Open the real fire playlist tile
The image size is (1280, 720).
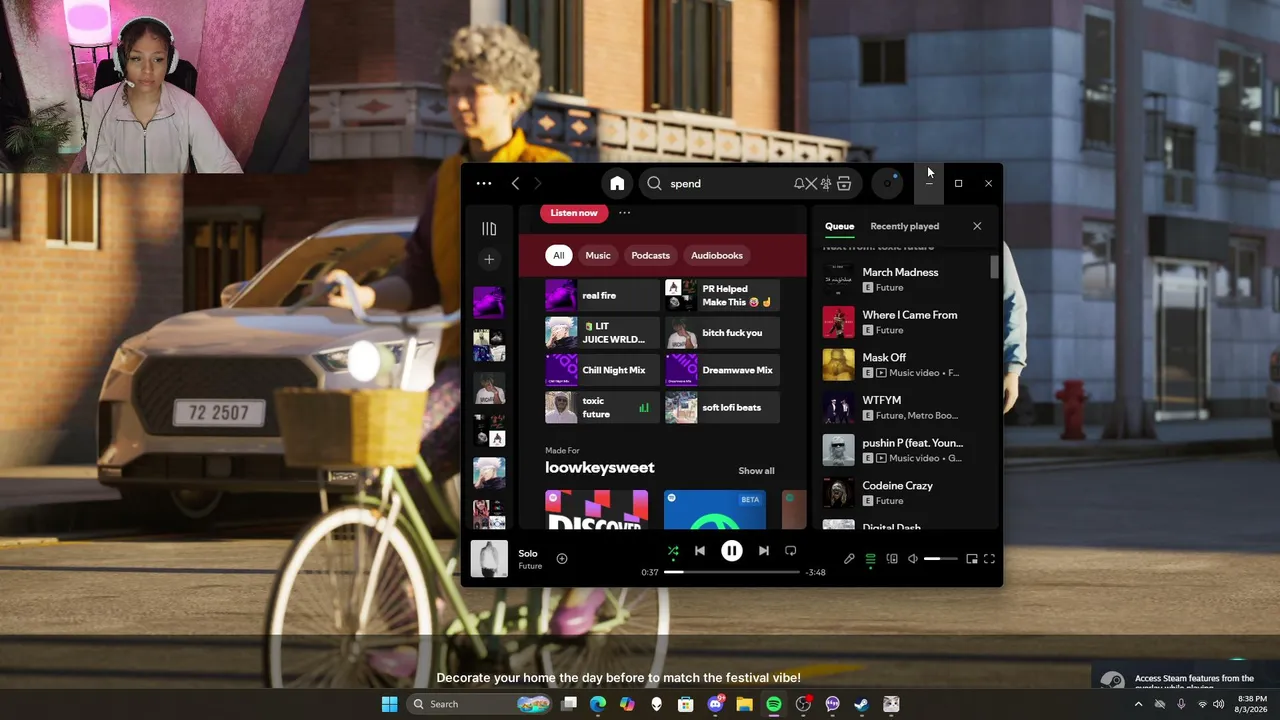click(x=602, y=296)
